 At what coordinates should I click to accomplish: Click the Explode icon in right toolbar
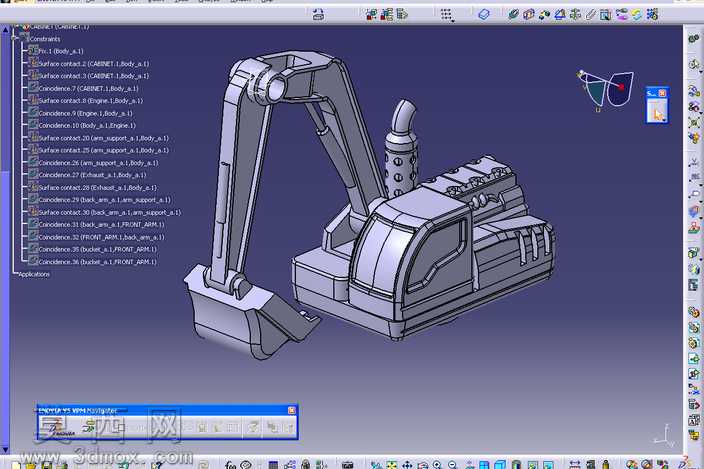pos(694,122)
